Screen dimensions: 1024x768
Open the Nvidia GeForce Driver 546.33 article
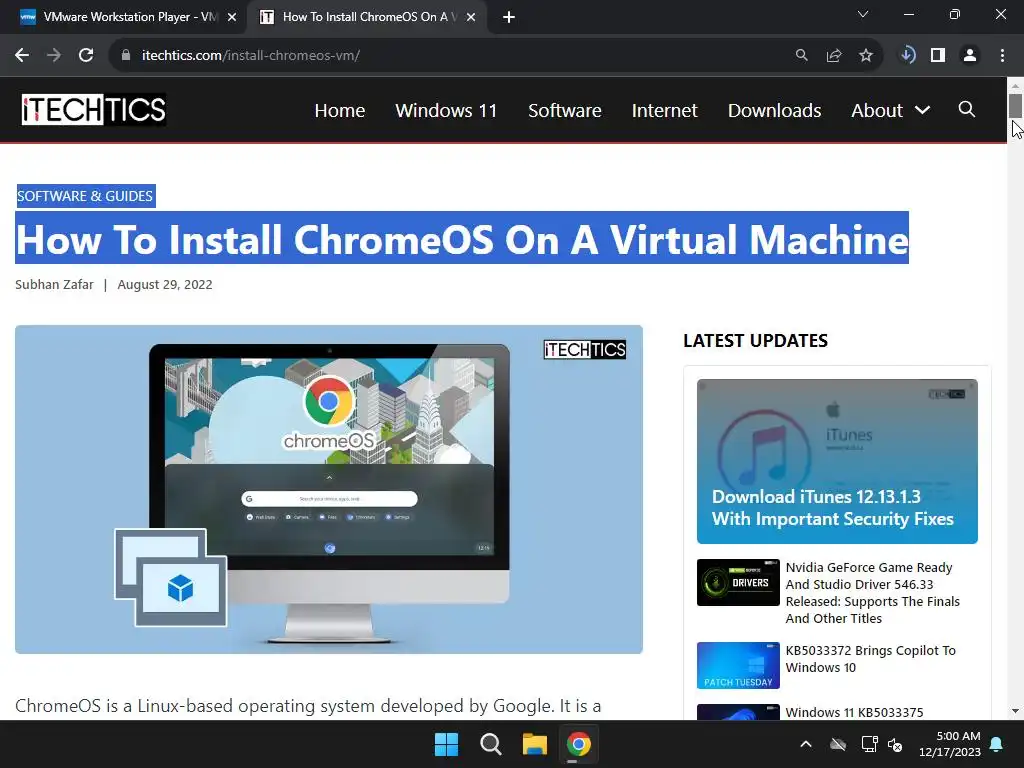(872, 593)
